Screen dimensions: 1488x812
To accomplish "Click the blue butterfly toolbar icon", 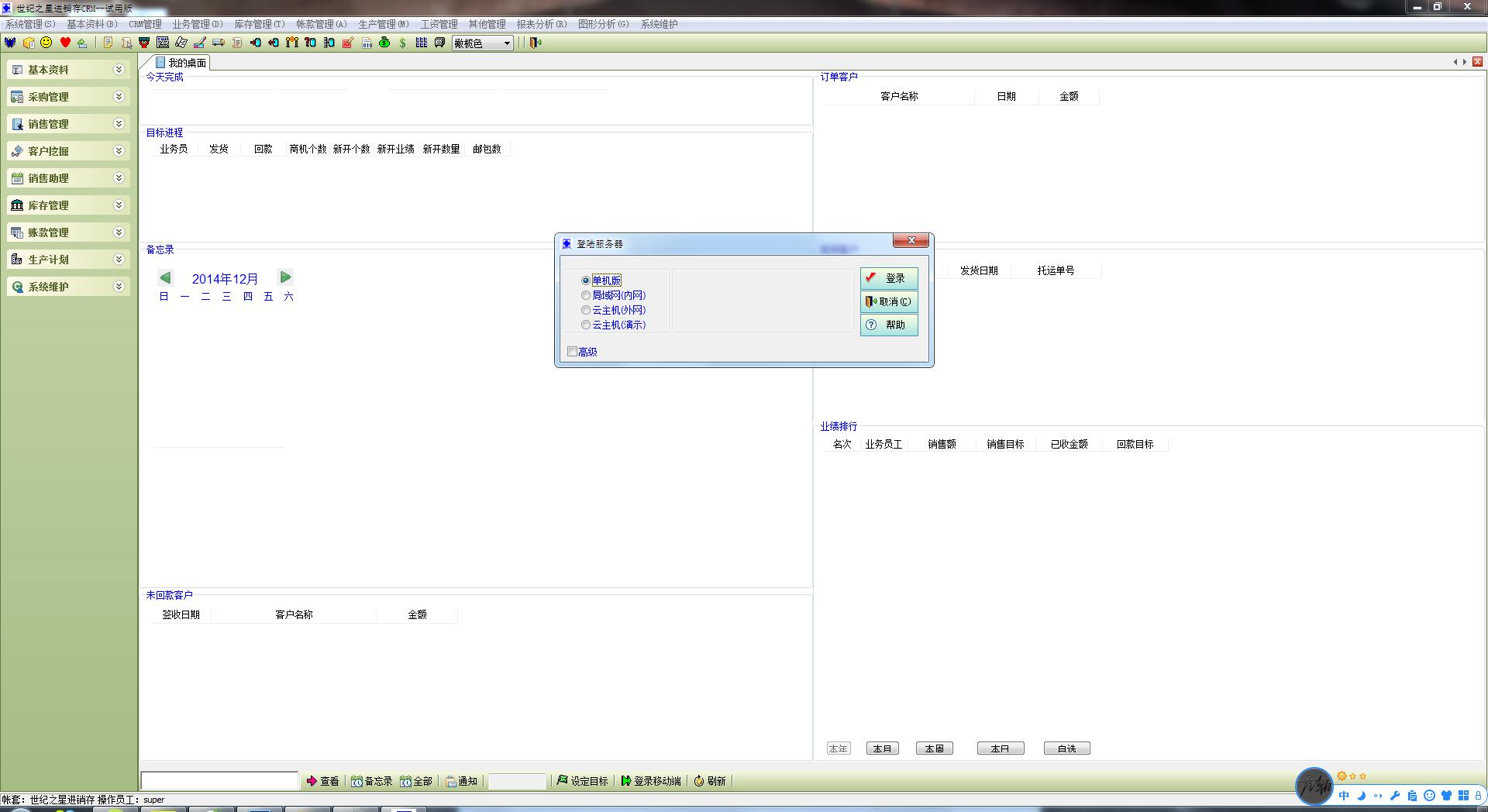I will tap(10, 43).
